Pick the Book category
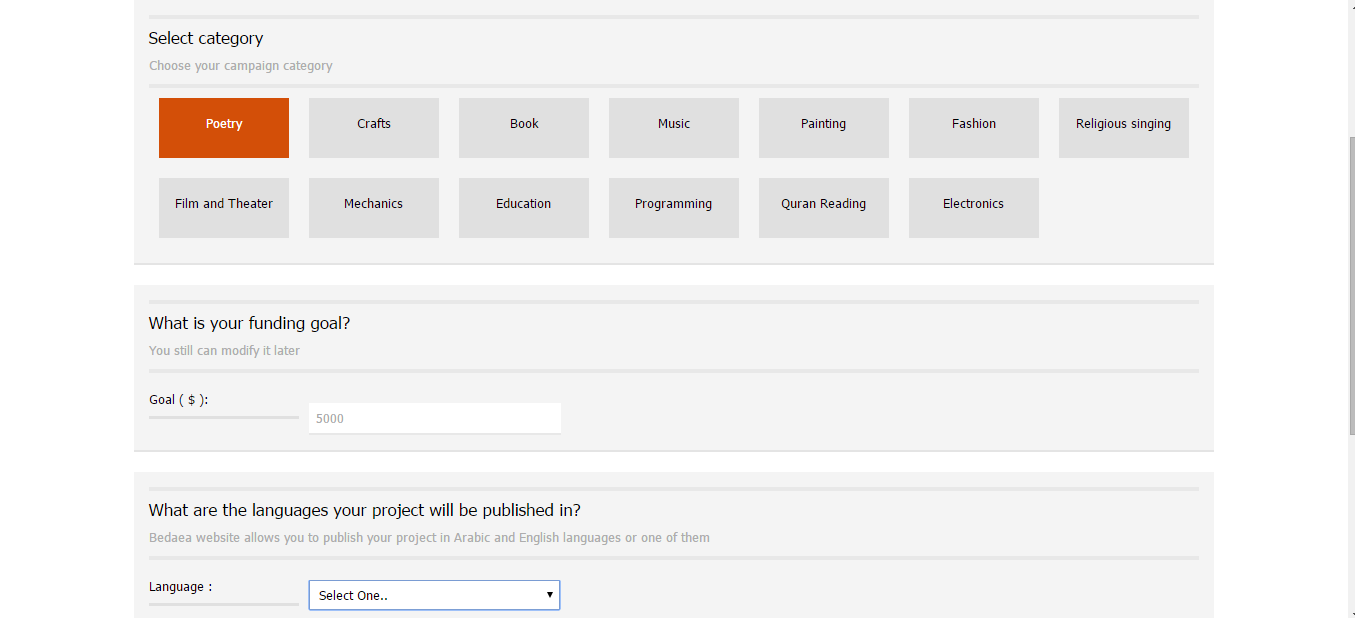This screenshot has width=1355, height=618. [524, 128]
